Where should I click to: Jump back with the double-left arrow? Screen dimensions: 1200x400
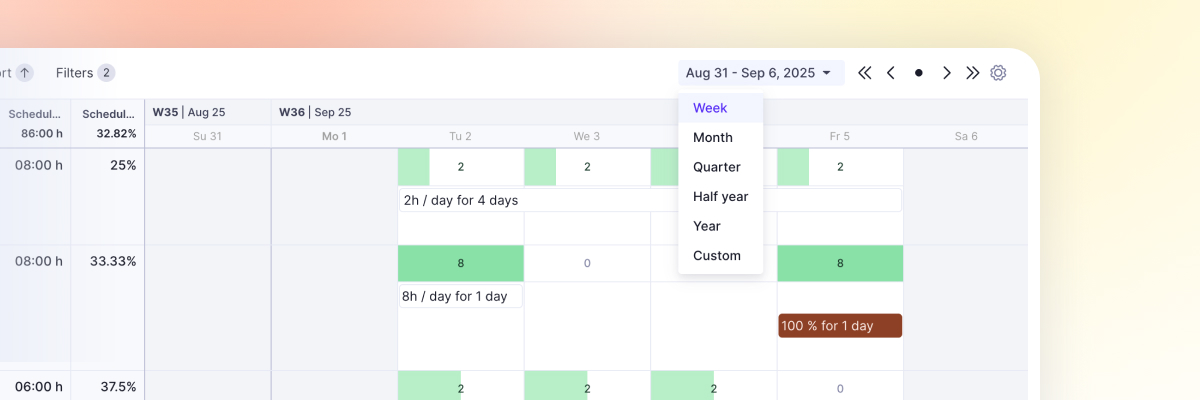tap(865, 73)
